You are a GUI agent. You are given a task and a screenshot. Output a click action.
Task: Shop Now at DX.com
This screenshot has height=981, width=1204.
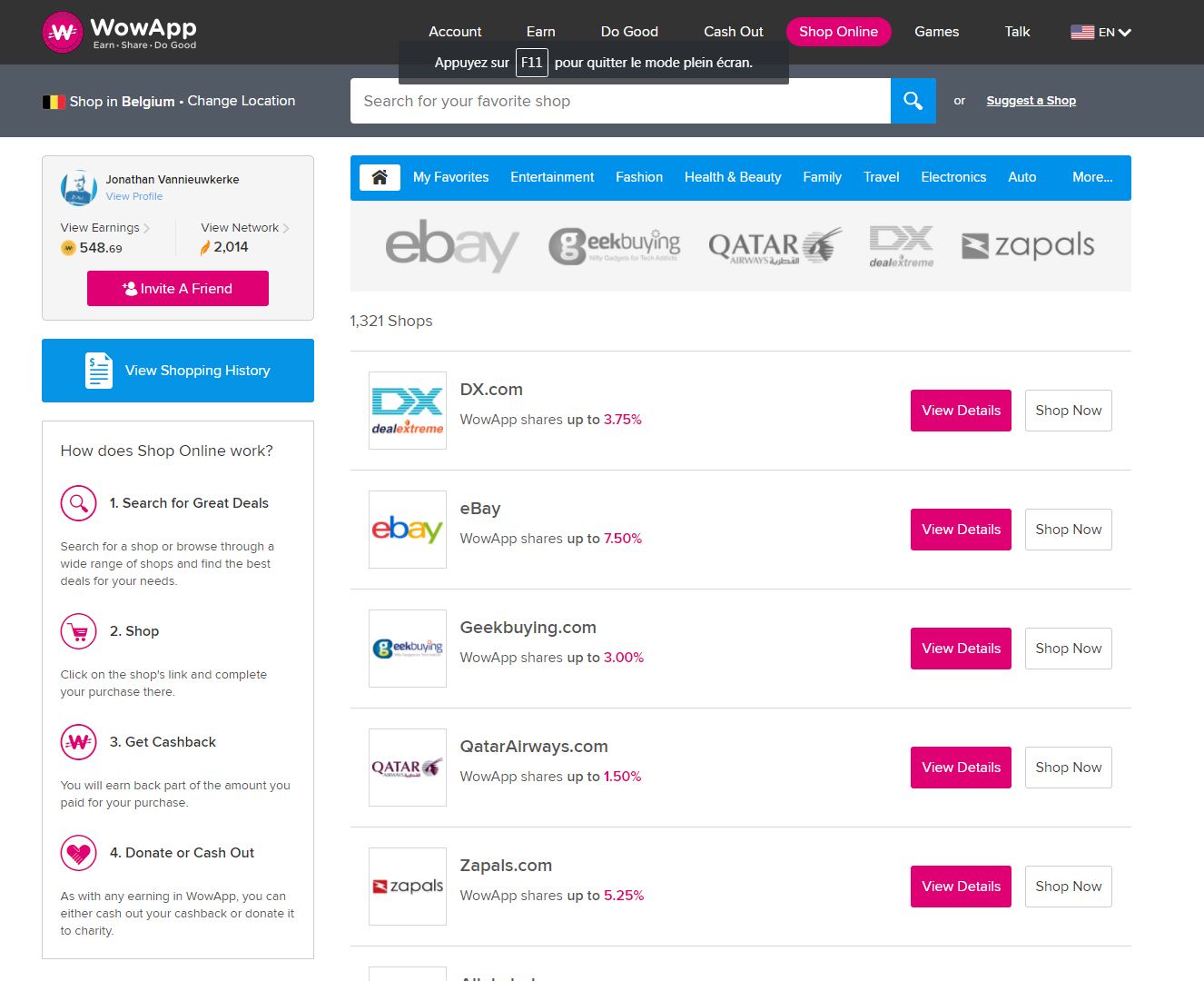coord(1069,411)
